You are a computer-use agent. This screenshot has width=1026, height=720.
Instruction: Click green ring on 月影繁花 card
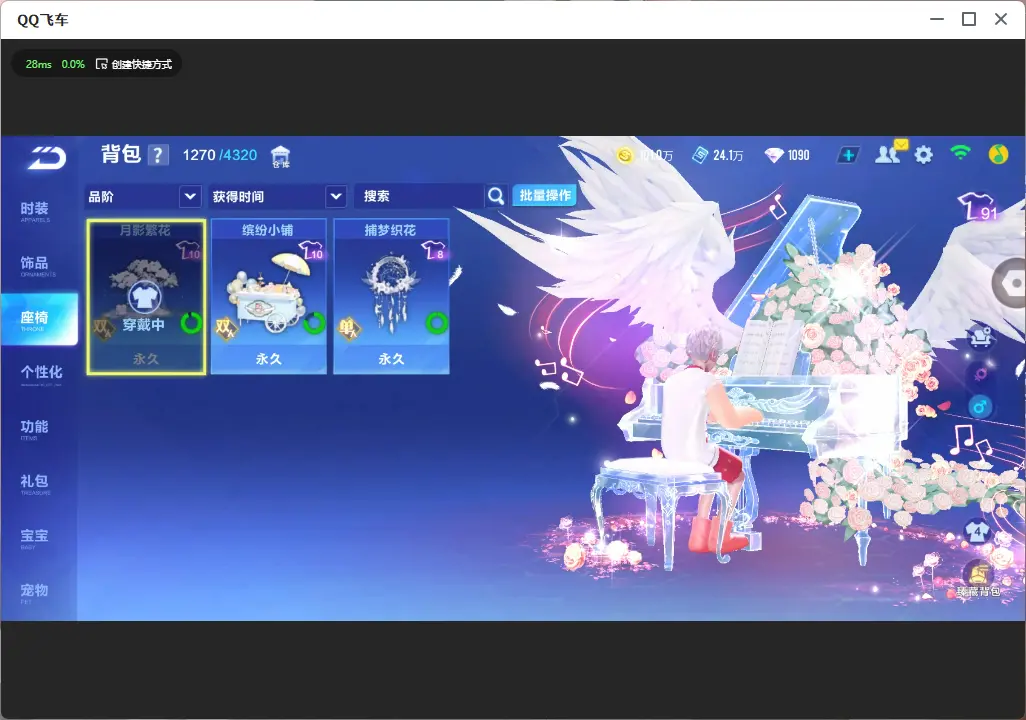click(x=191, y=322)
